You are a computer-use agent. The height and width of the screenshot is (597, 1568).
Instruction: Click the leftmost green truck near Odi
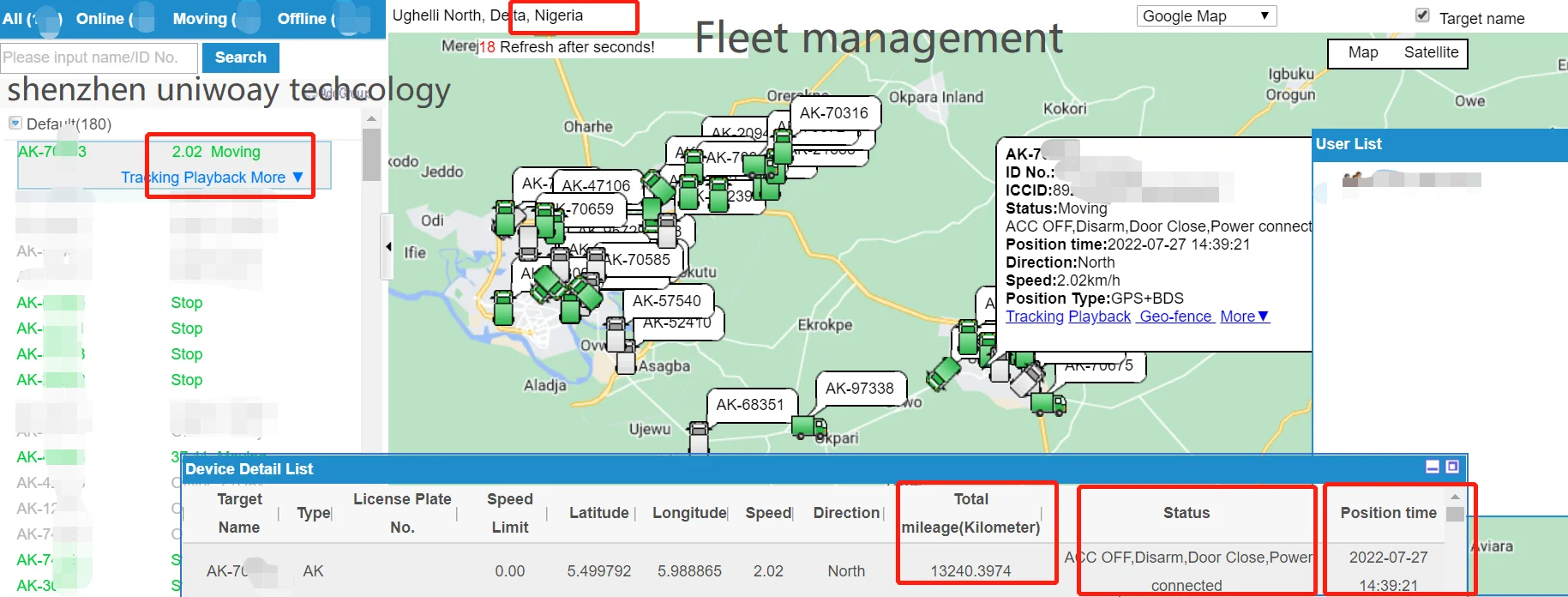[x=505, y=219]
